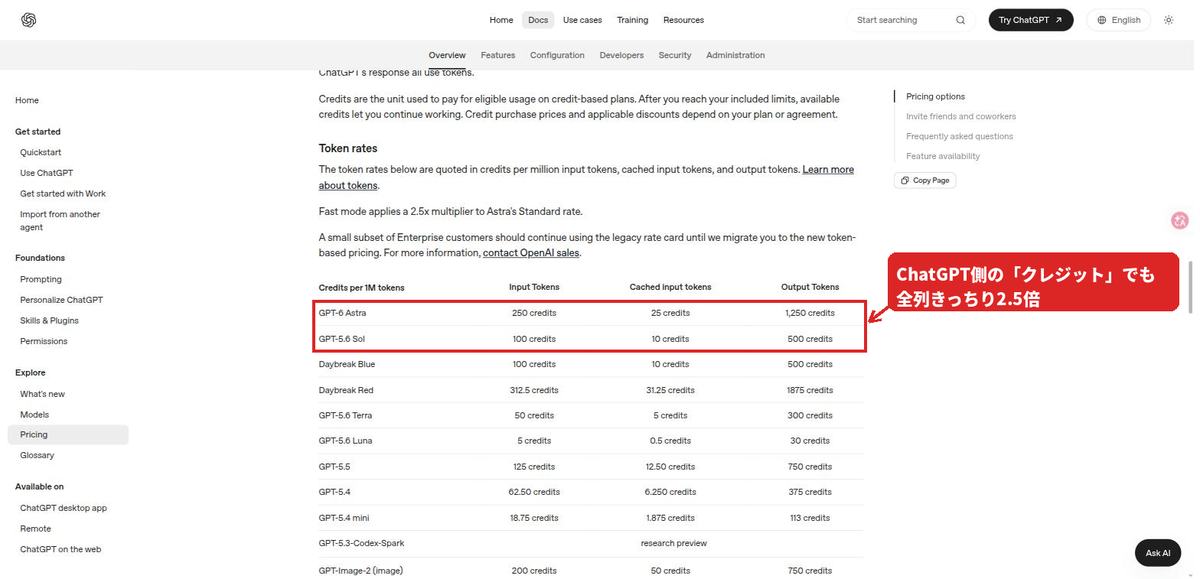Click the Daybreak Blue row label

(347, 364)
